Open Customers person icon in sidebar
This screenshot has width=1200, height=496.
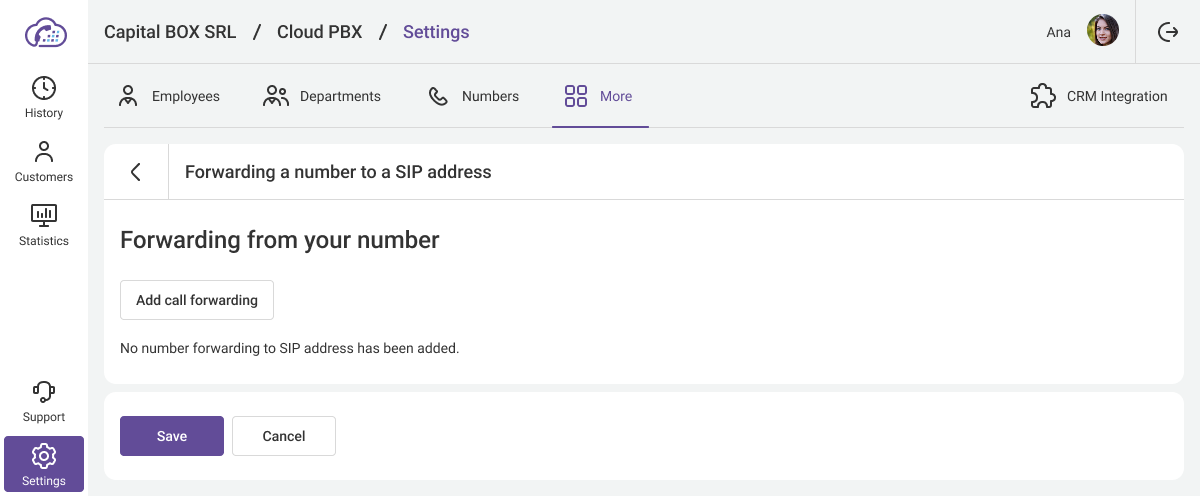(x=44, y=152)
